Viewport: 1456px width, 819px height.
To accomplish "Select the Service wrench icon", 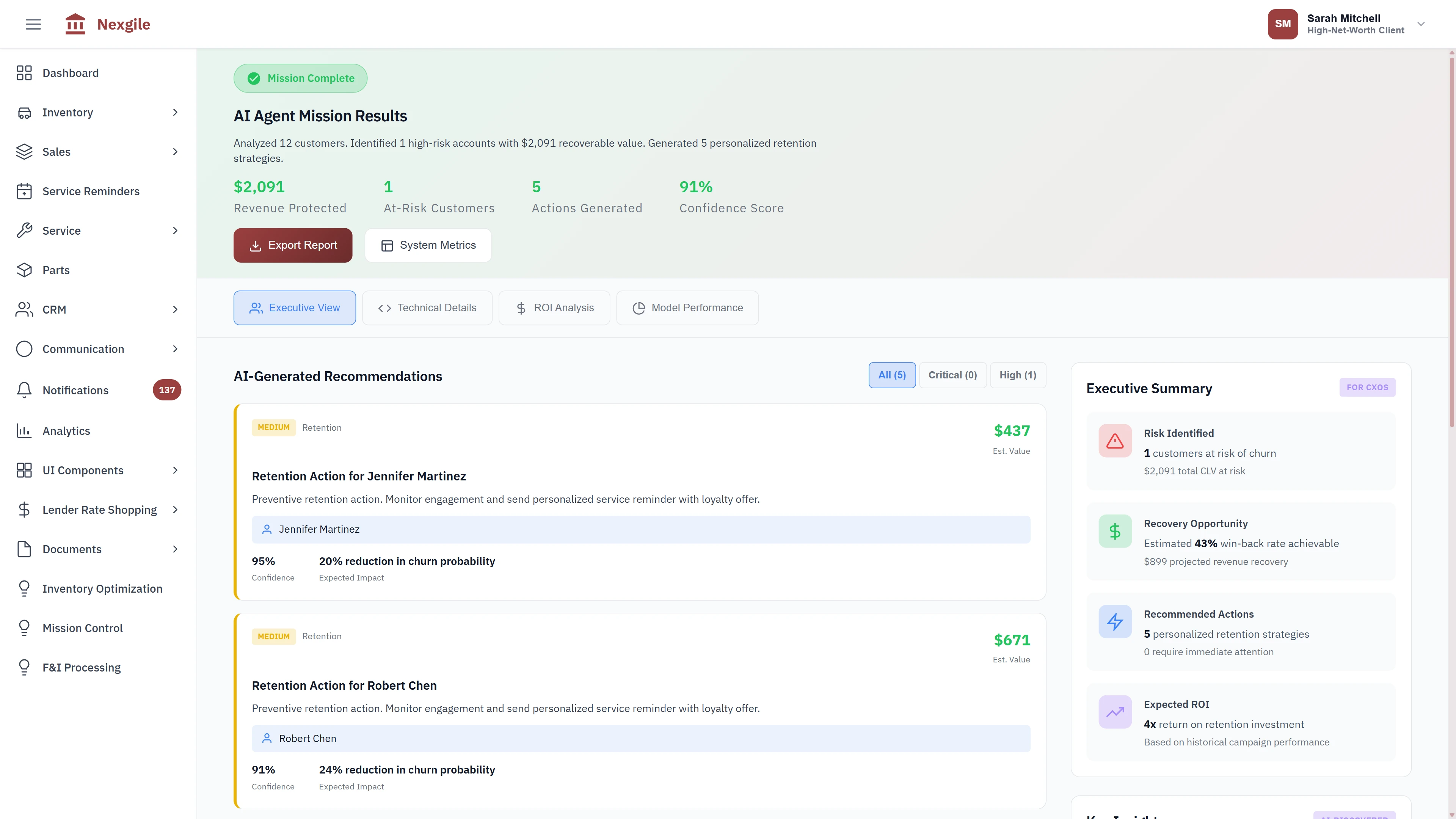I will (24, 231).
